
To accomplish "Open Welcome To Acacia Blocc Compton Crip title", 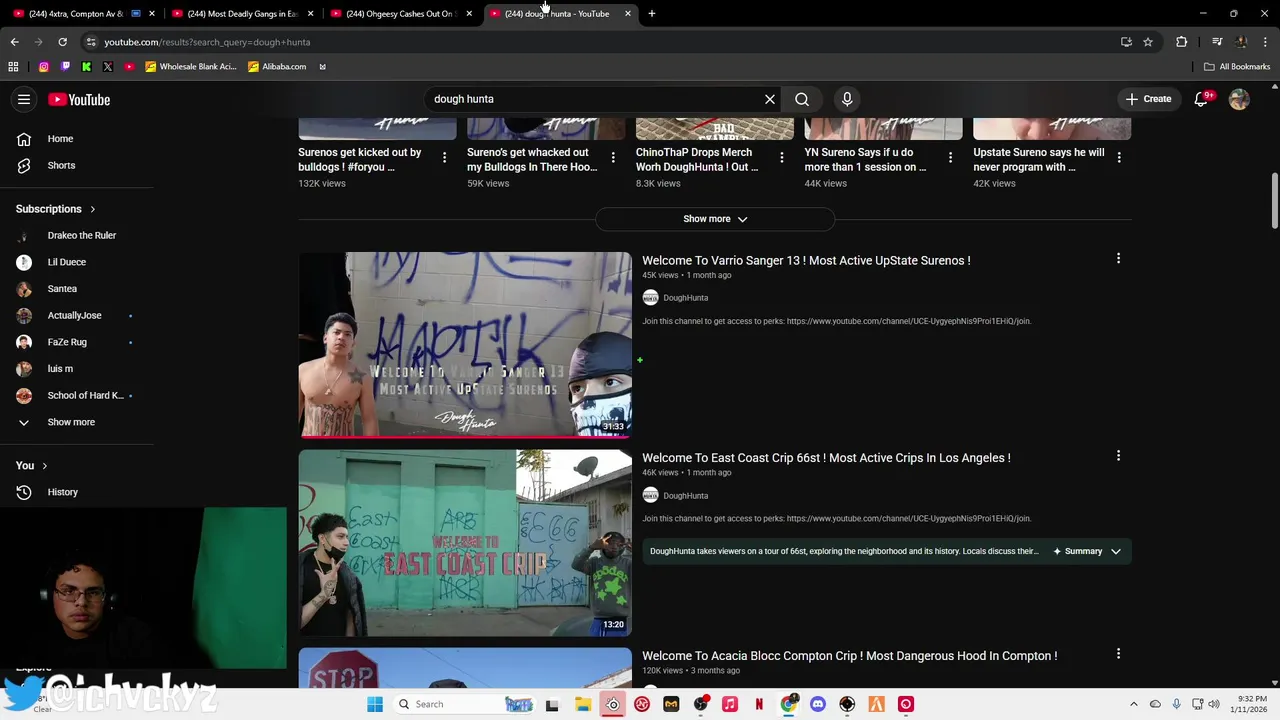I will tap(849, 656).
